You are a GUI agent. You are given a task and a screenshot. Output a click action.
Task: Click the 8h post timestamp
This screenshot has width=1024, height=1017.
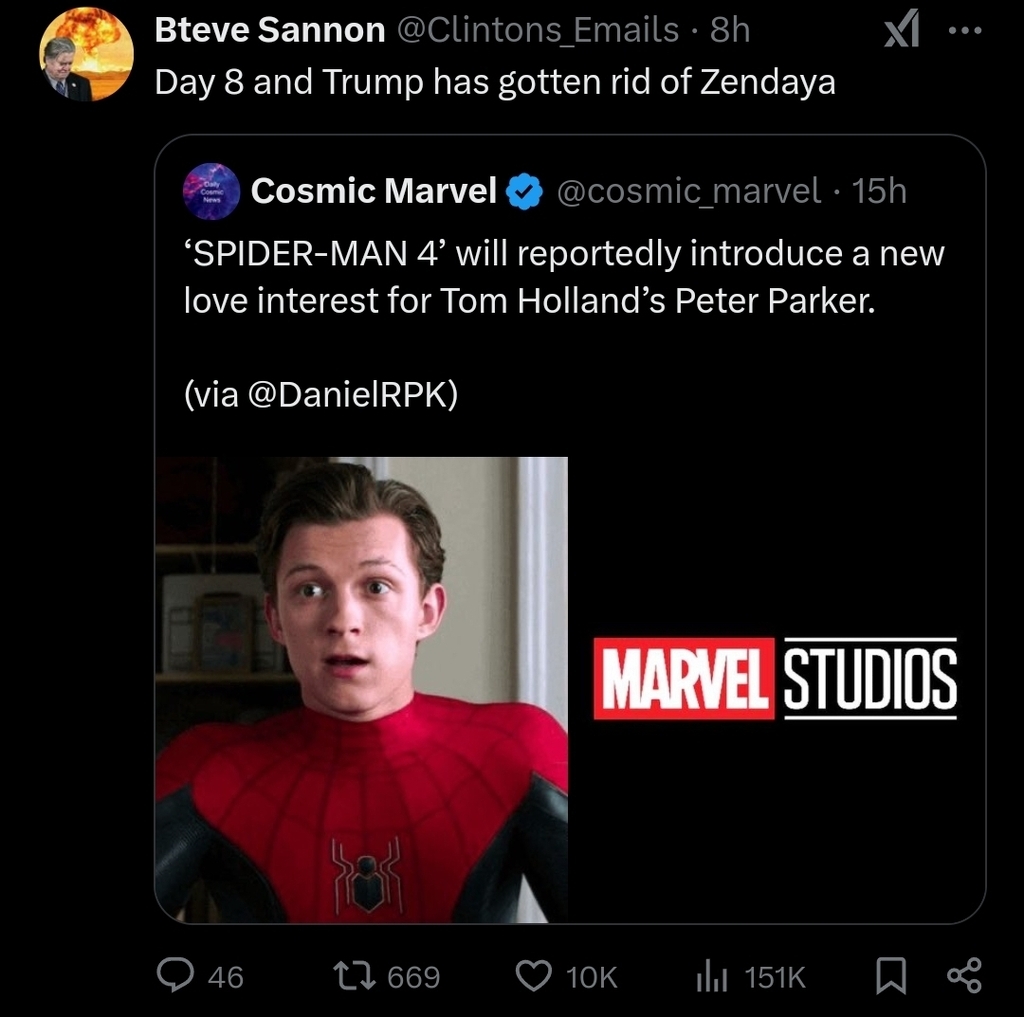coord(730,31)
